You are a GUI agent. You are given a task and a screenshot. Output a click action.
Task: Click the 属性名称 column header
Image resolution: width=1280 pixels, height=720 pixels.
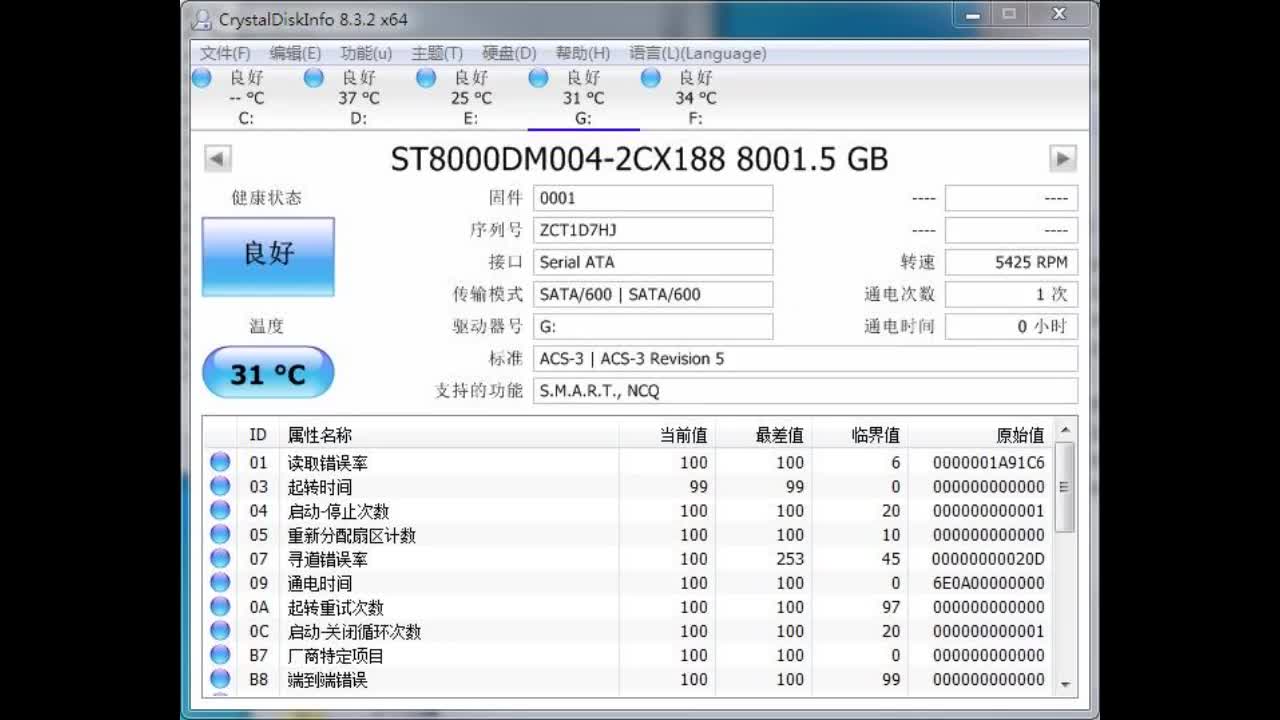pyautogui.click(x=449, y=435)
